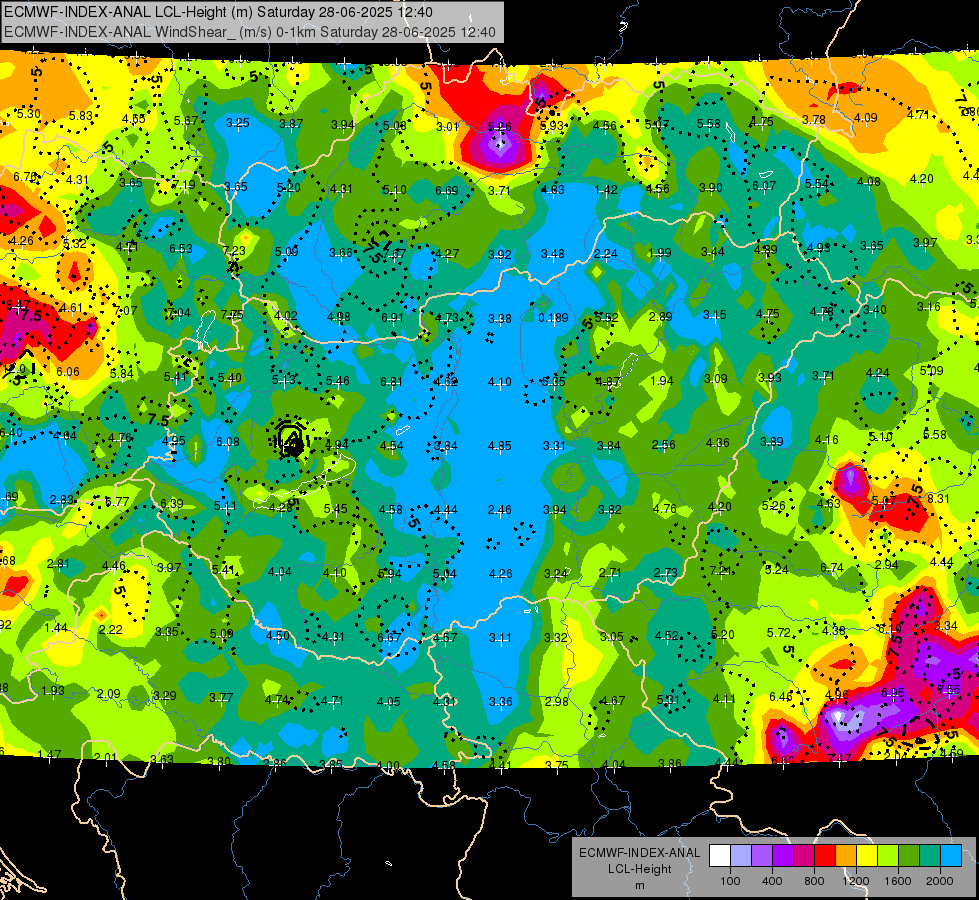Click the wind shear value 6.08
979x900 pixels.
coord(228,442)
